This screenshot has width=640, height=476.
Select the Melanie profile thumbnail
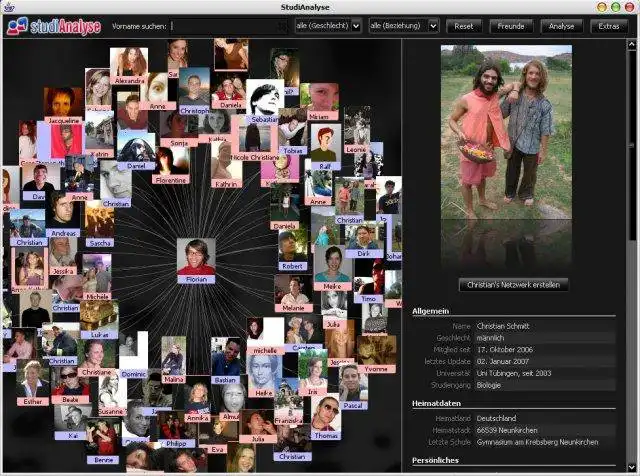293,293
